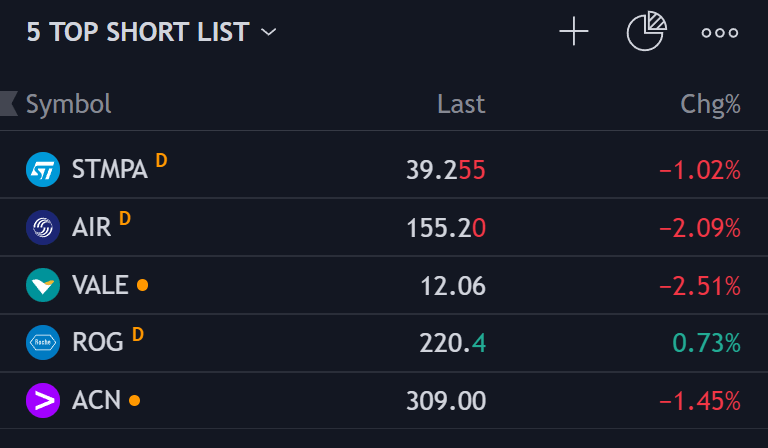Viewport: 768px width, 448px height.
Task: Click the ACN change value −1.45%
Action: 699,401
